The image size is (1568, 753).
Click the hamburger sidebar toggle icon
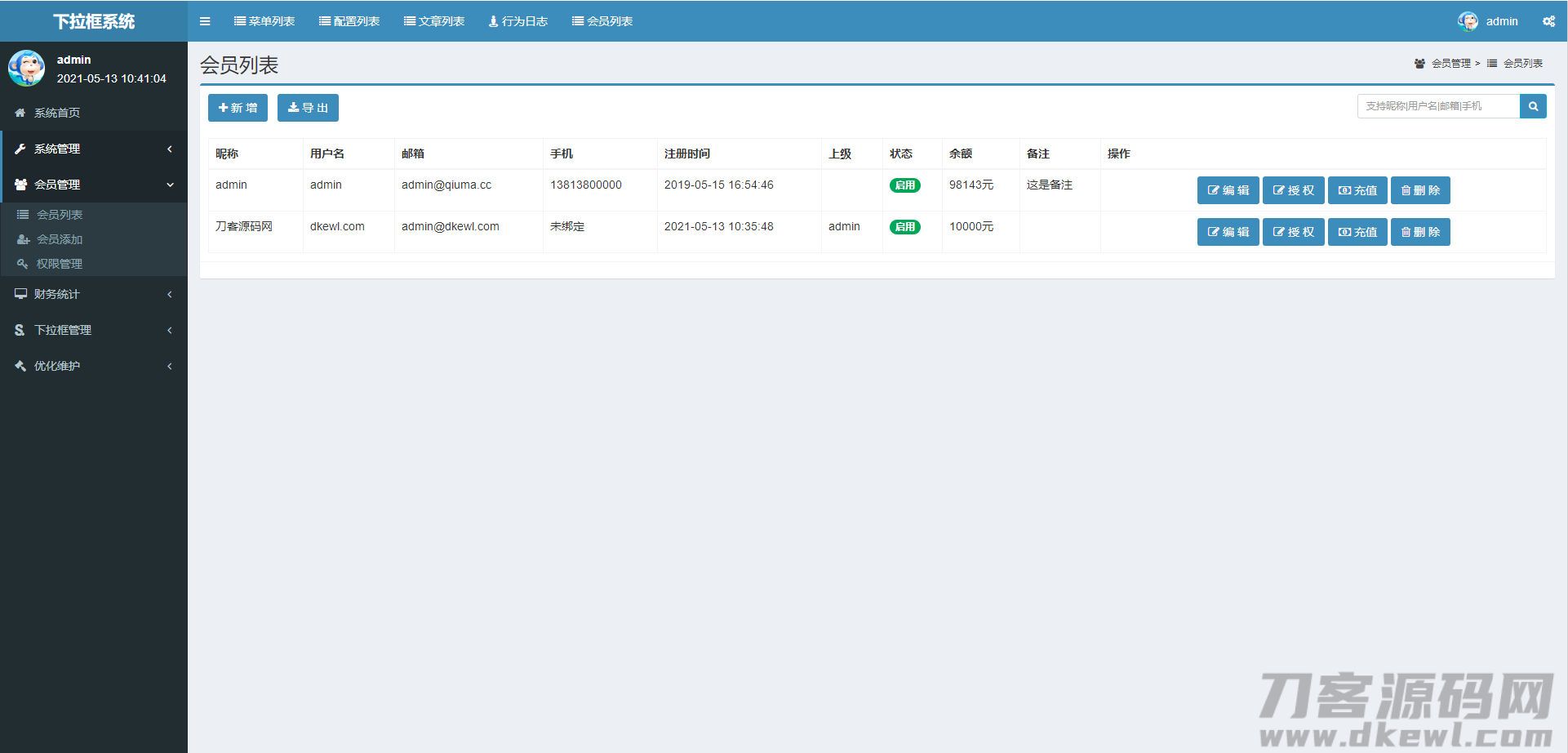[x=205, y=21]
